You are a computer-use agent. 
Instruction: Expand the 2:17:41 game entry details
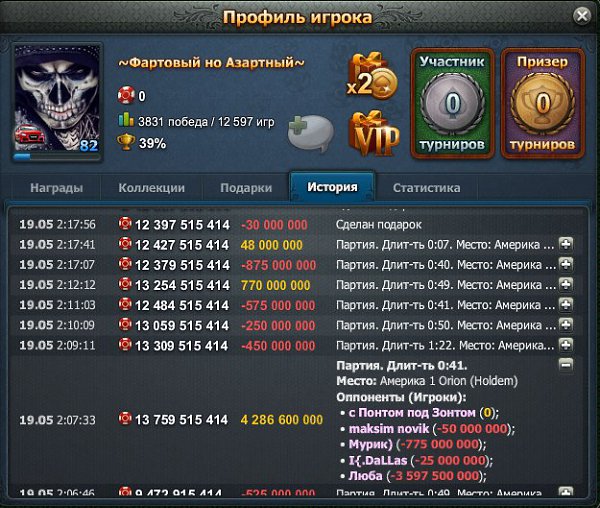[x=566, y=244]
